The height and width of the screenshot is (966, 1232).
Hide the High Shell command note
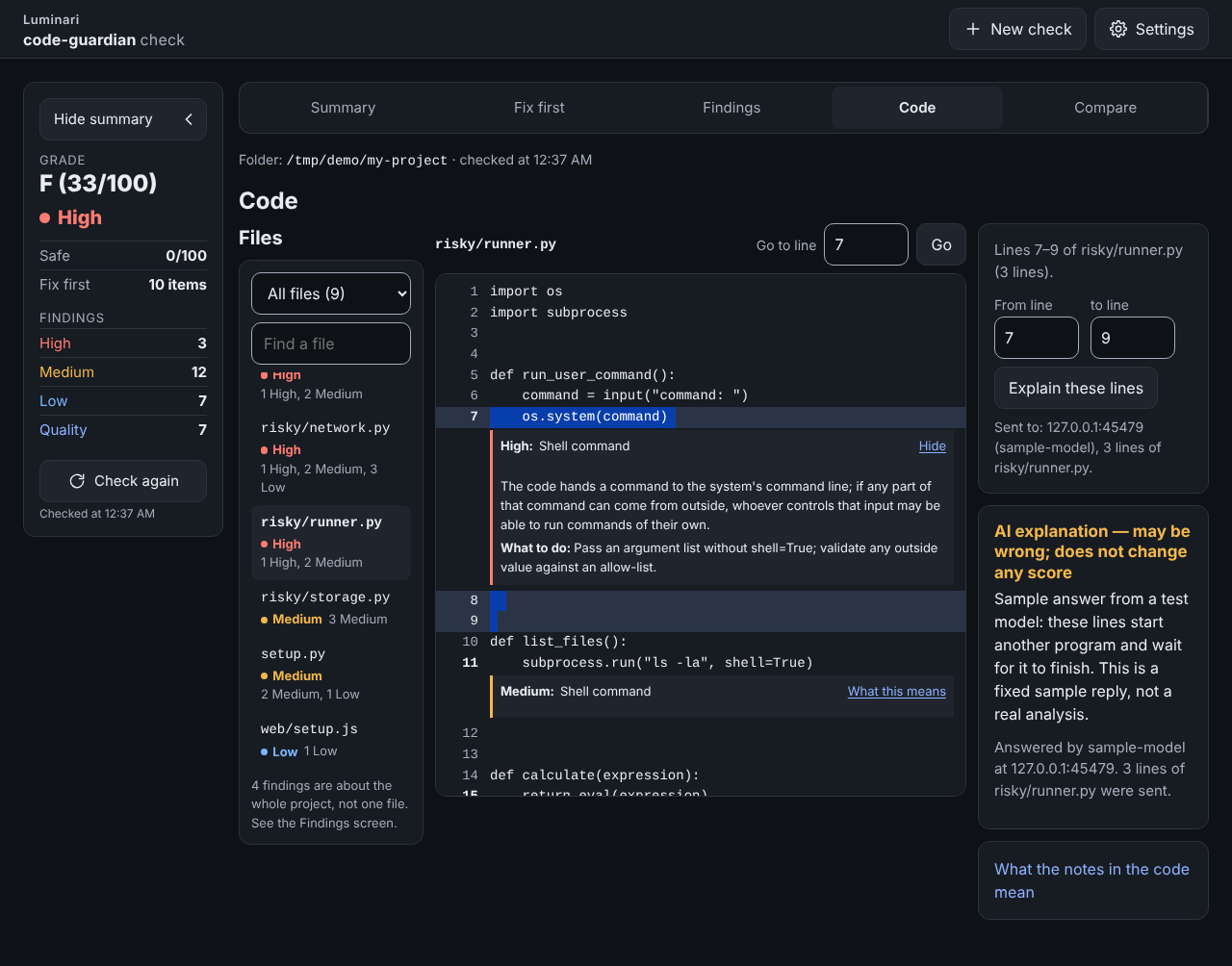pyautogui.click(x=932, y=445)
